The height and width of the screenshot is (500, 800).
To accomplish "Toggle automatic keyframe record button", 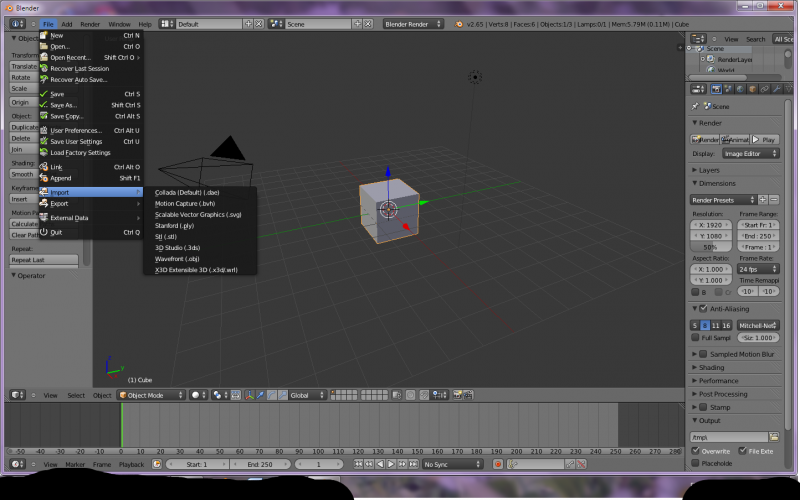I will [498, 464].
